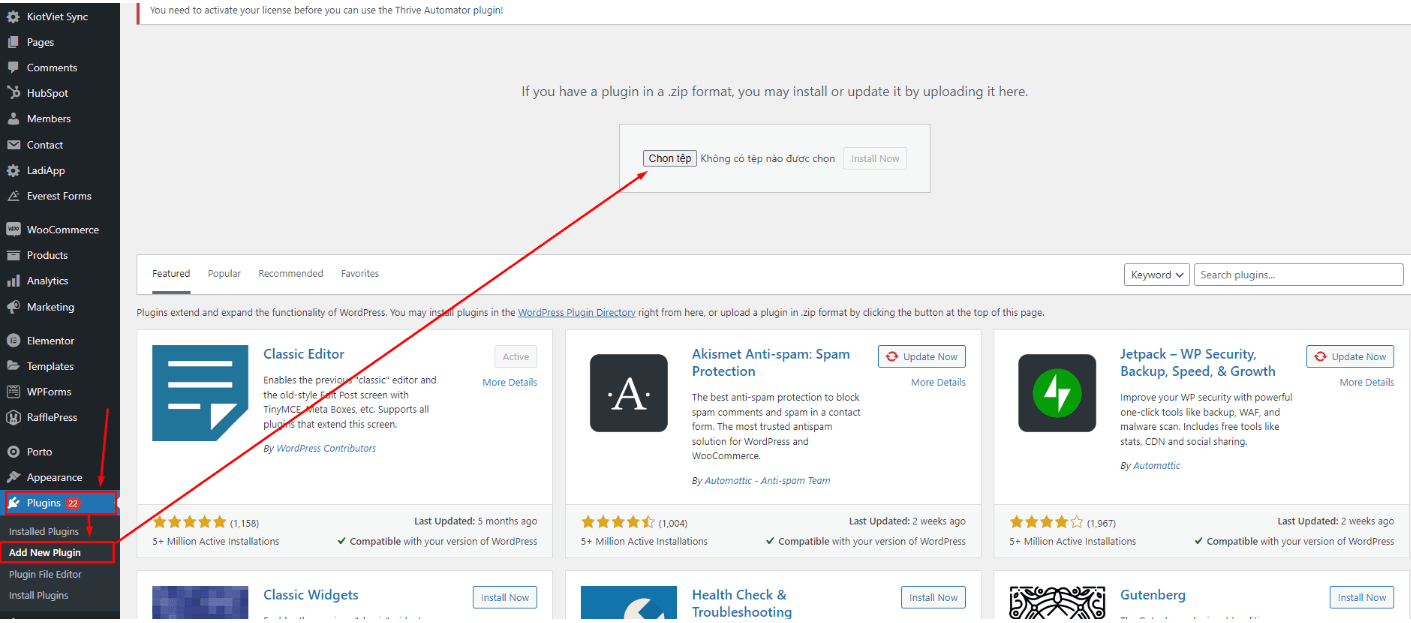This screenshot has height=623, width=1411.
Task: Switch to the Popular tab
Action: (x=224, y=274)
